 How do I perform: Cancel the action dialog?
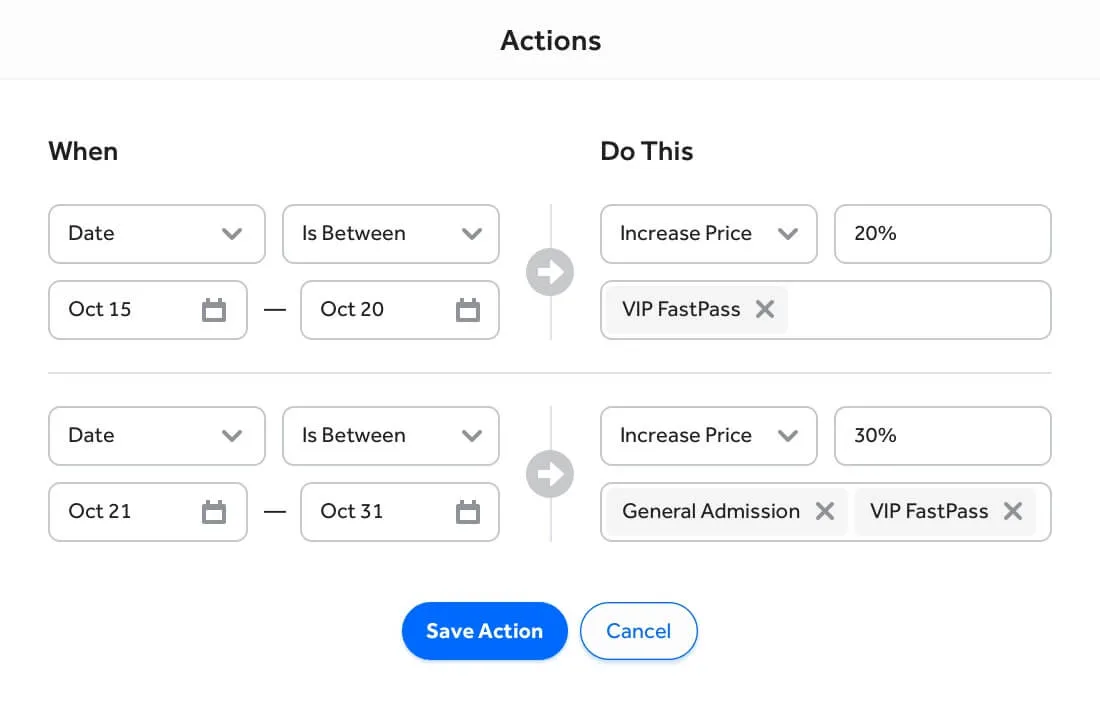pyautogui.click(x=638, y=631)
